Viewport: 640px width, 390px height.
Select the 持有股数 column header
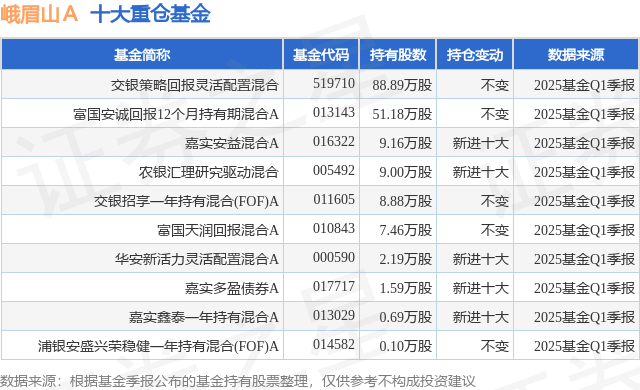coord(398,55)
